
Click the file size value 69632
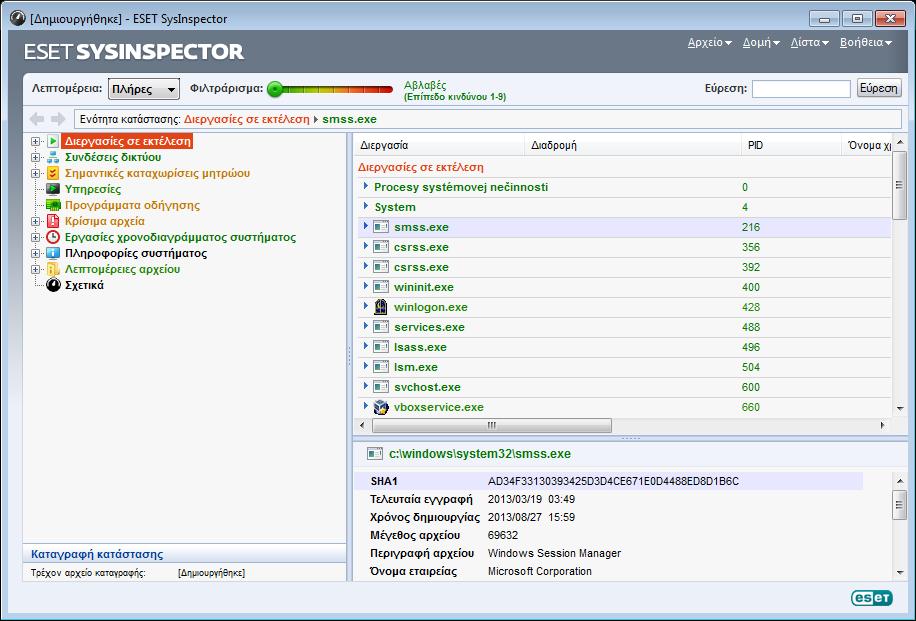503,535
